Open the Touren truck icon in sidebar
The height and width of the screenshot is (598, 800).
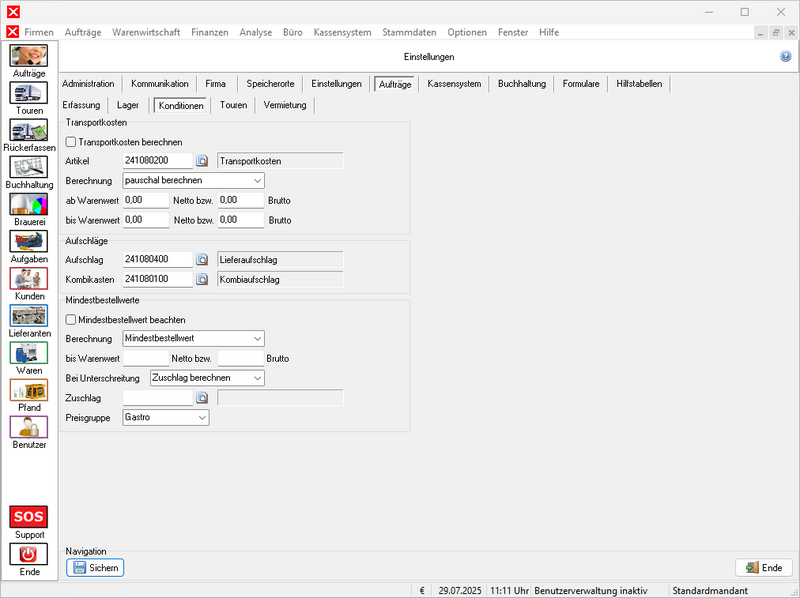click(x=29, y=93)
